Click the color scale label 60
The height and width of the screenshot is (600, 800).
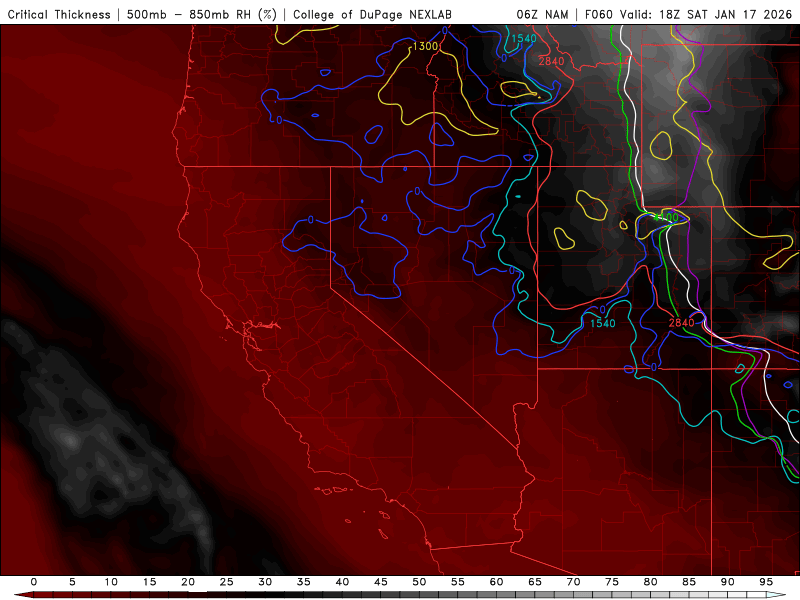(x=496, y=582)
